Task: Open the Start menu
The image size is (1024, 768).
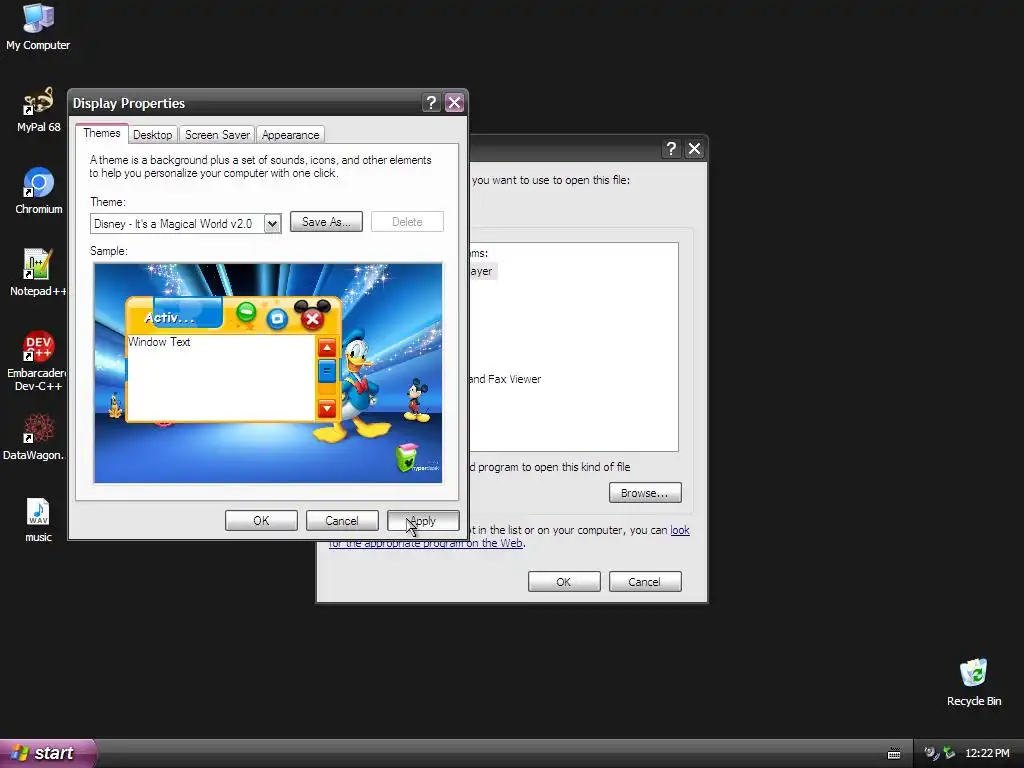Action: tap(47, 753)
